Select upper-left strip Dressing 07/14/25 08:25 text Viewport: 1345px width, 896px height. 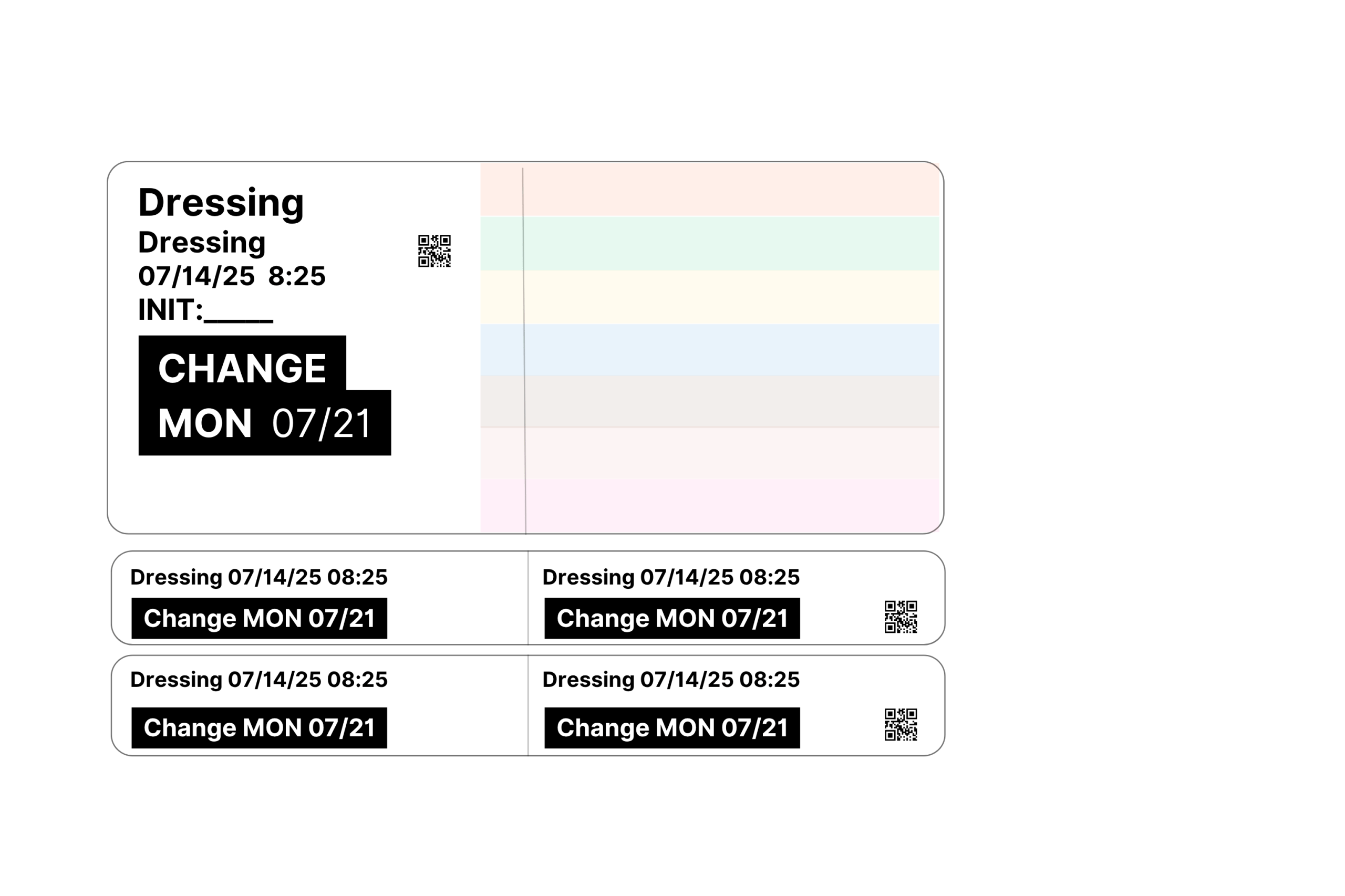pos(259,578)
